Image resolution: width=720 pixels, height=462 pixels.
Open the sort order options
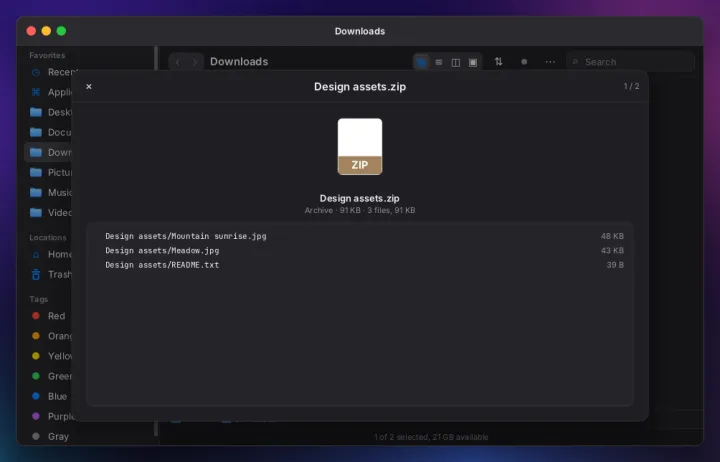498,62
